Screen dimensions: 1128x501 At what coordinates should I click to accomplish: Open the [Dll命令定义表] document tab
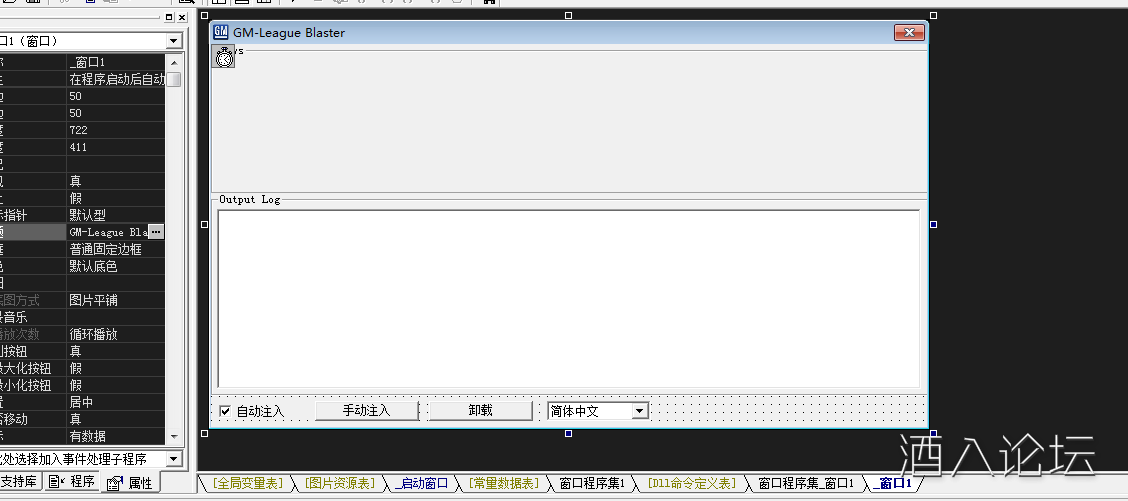click(x=691, y=484)
